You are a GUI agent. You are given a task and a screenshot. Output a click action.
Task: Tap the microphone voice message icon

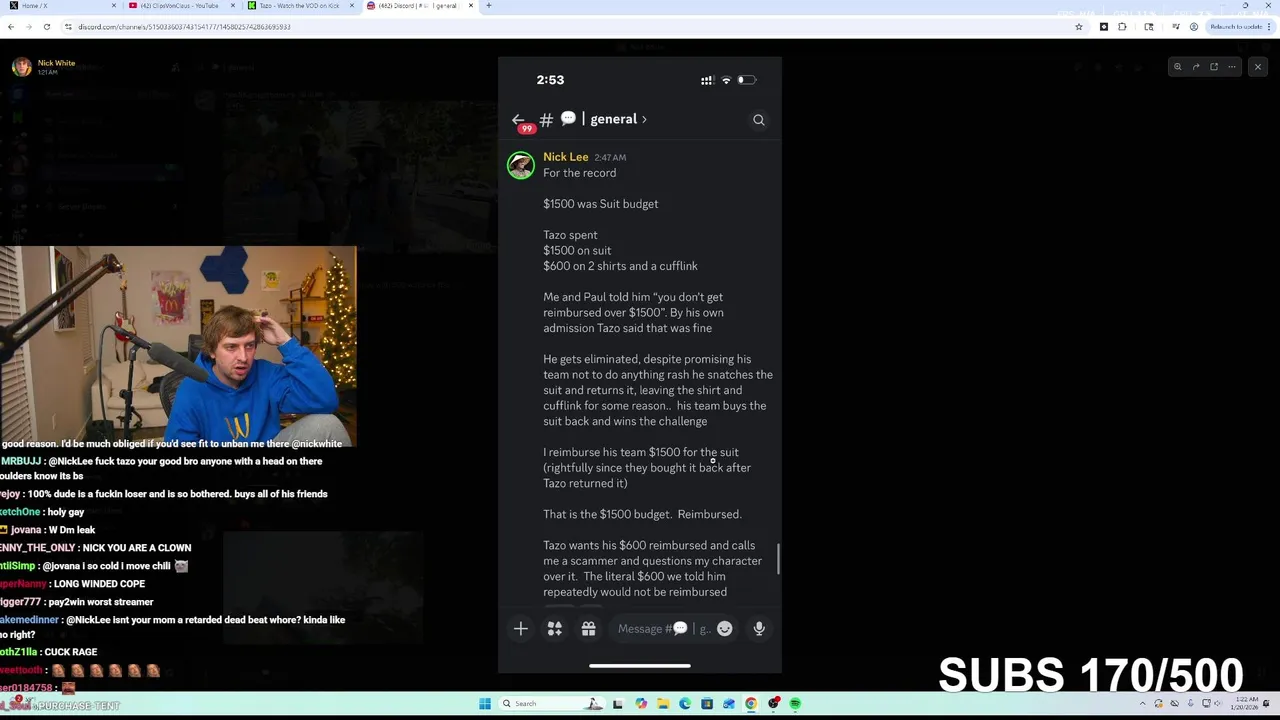coord(759,629)
